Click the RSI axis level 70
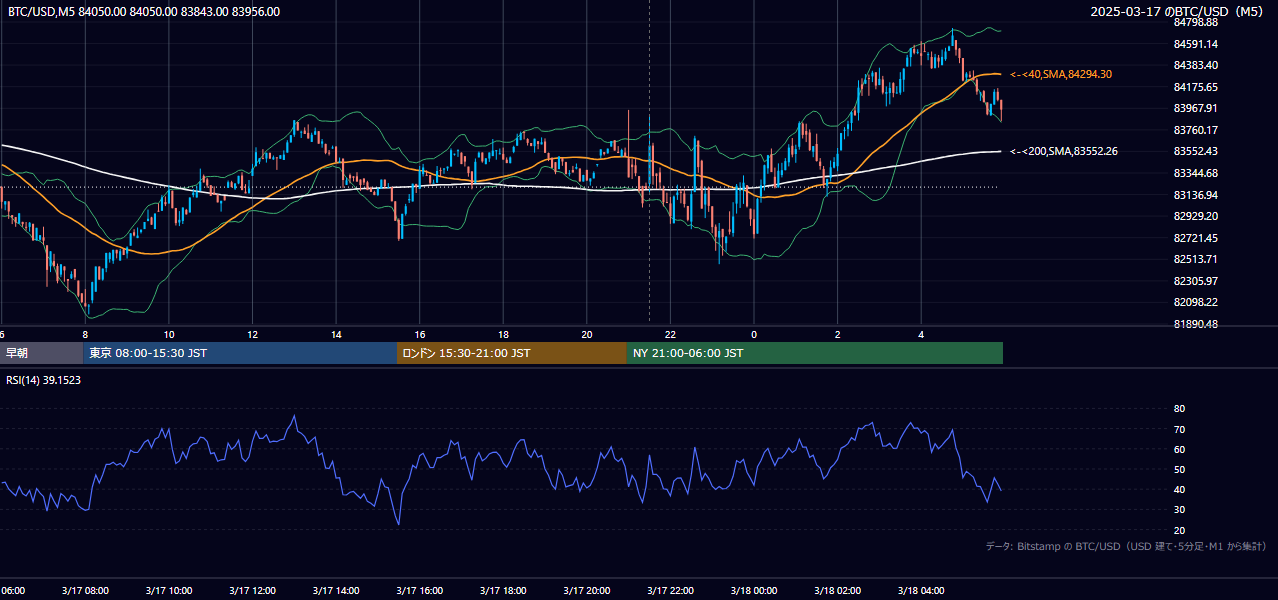The height and width of the screenshot is (600, 1278). point(1179,429)
